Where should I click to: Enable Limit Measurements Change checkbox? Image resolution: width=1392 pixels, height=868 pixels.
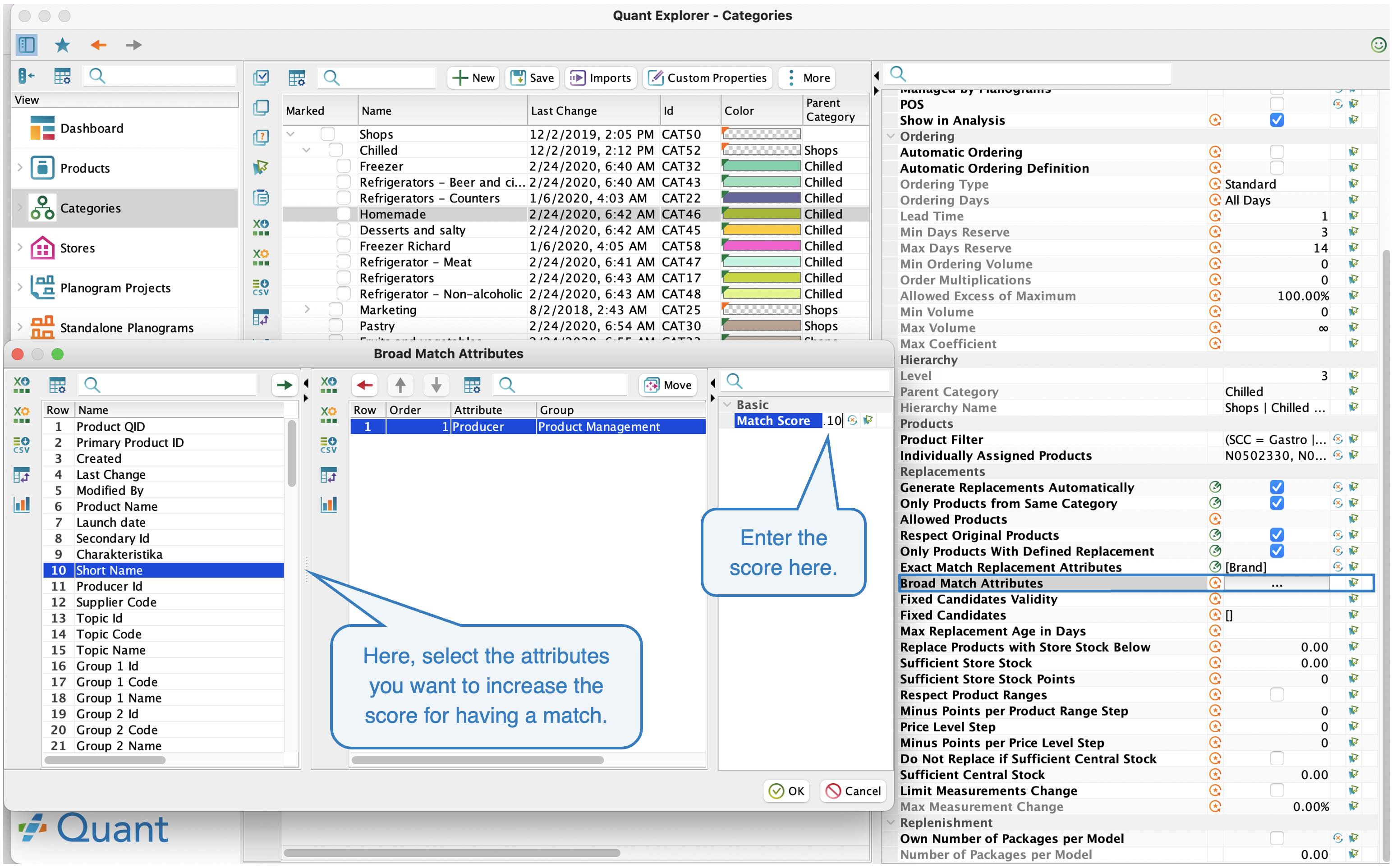coord(1277,790)
